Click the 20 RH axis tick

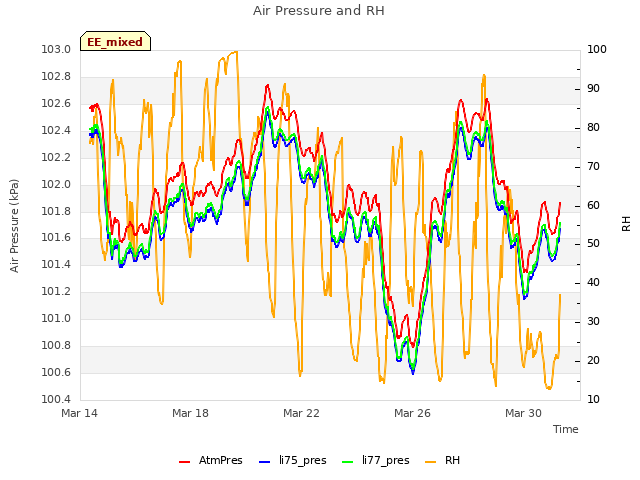[x=593, y=360]
